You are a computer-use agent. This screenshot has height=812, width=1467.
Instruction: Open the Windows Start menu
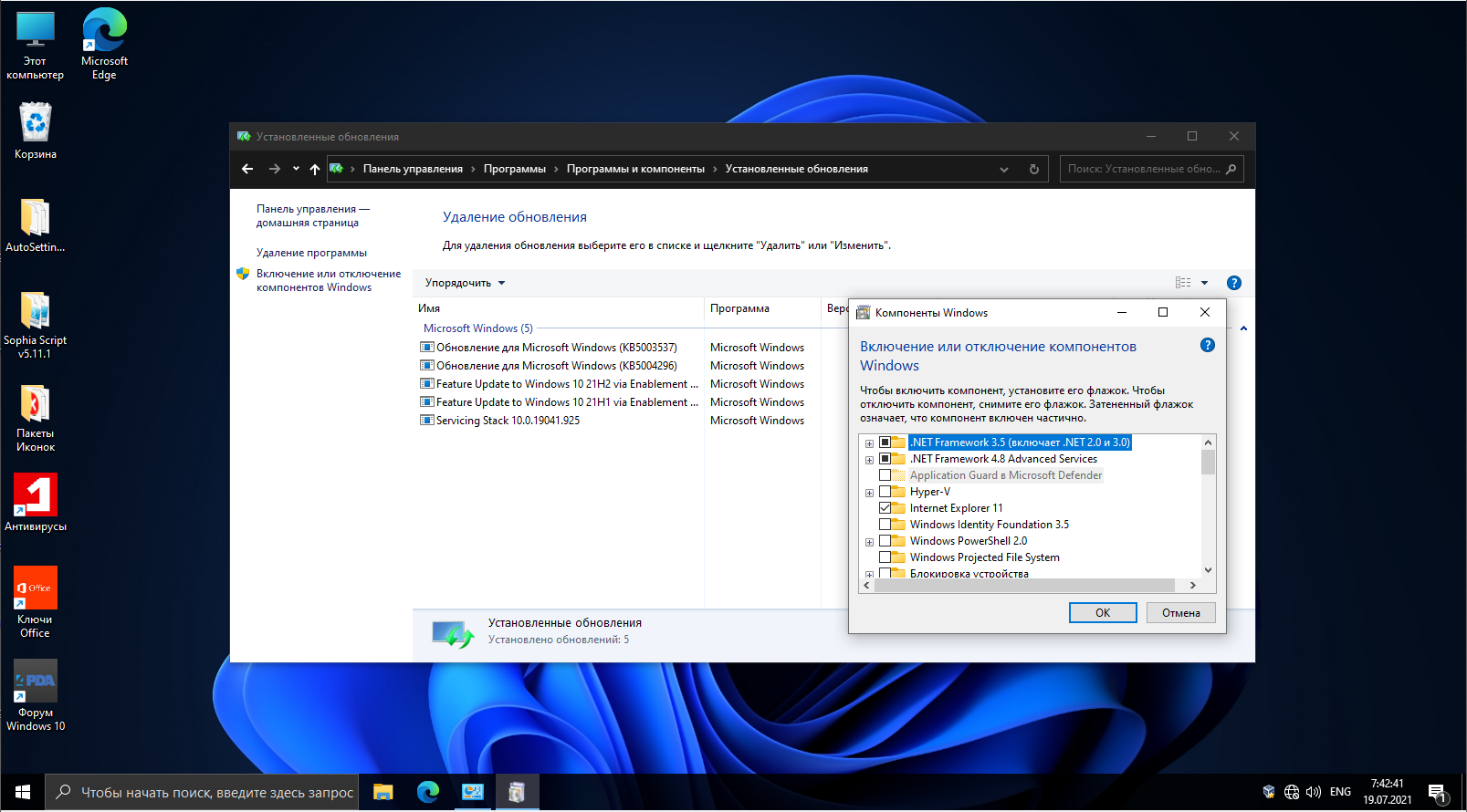click(23, 792)
